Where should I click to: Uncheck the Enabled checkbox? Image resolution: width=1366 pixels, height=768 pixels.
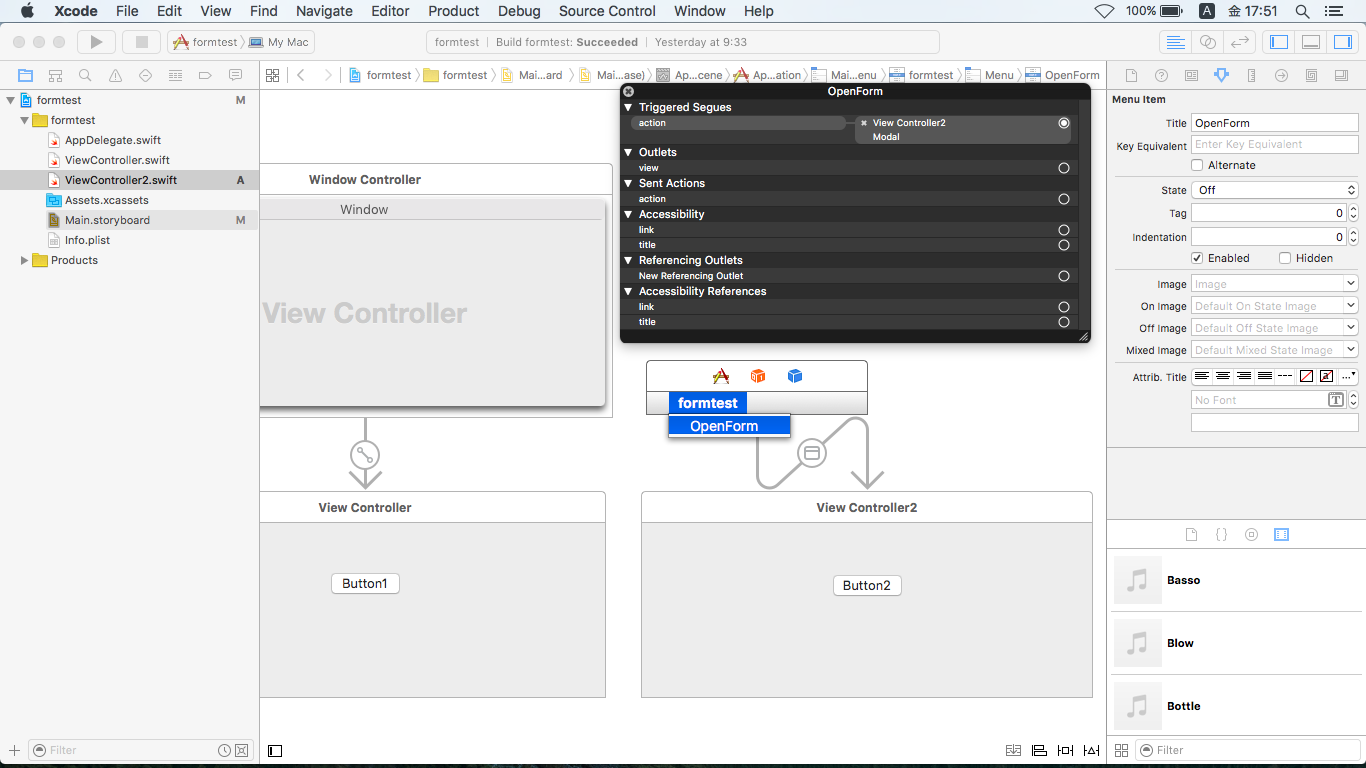(x=1199, y=257)
